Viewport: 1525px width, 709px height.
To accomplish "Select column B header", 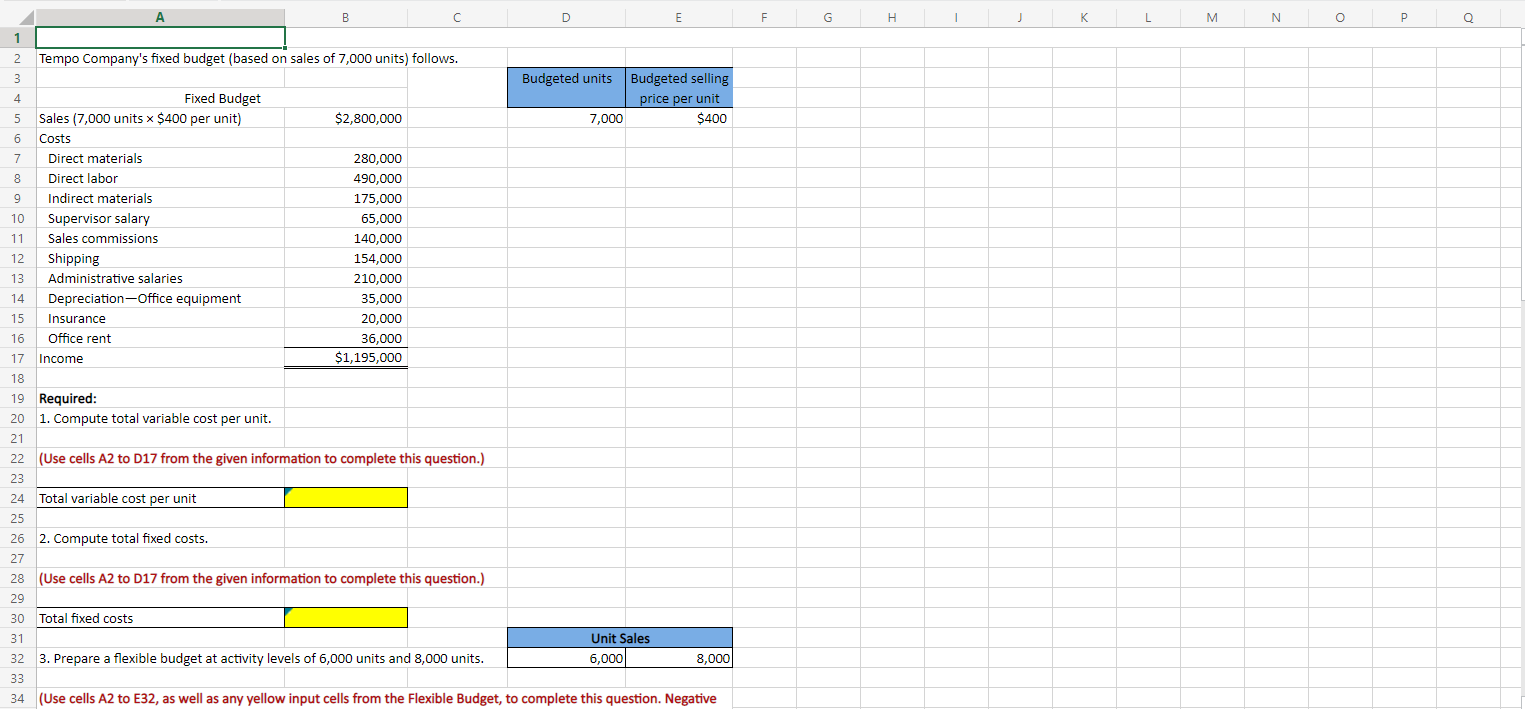I will pyautogui.click(x=346, y=16).
